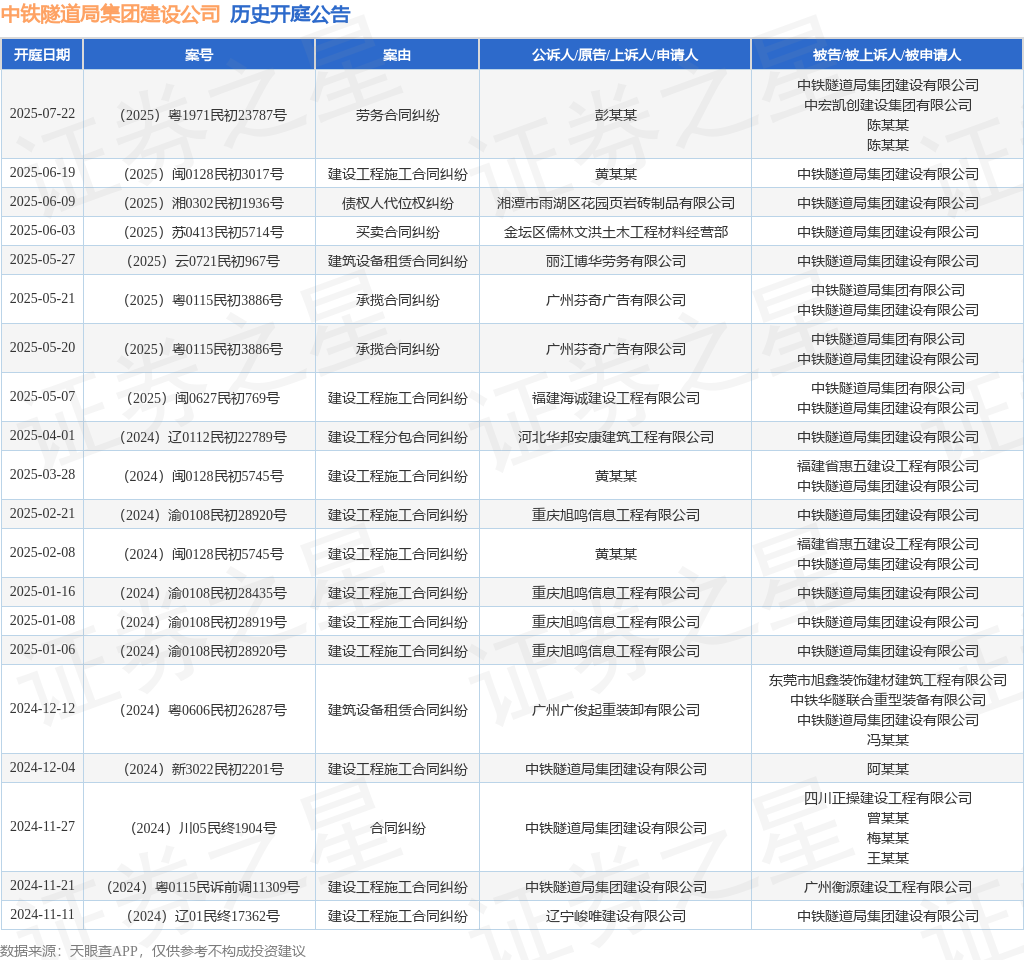Screen dimensions: 1024x960
Task: Select the date 2024-12-12
Action: click(x=42, y=709)
